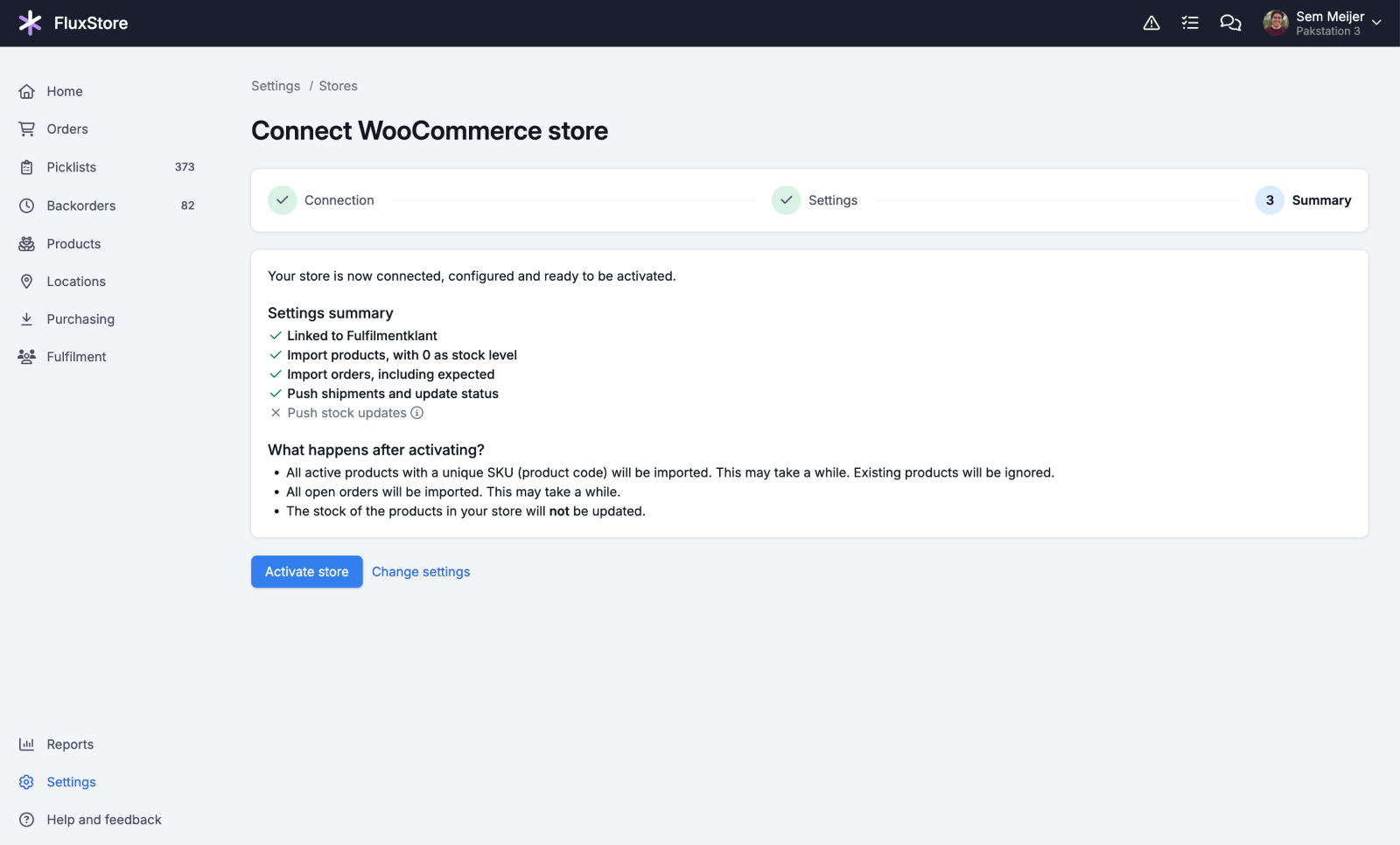This screenshot has width=1400, height=845.
Task: Click the info icon beside Push stock updates
Action: click(x=417, y=413)
